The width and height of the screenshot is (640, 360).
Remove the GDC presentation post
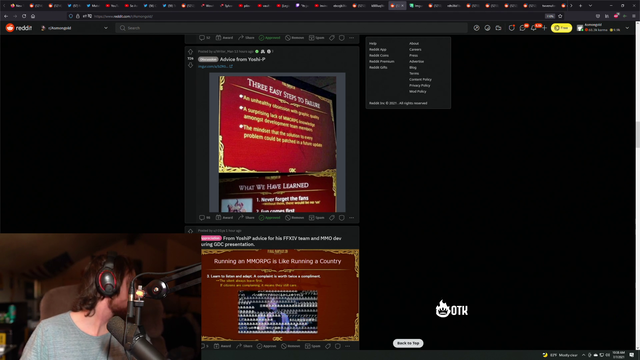(291, 346)
